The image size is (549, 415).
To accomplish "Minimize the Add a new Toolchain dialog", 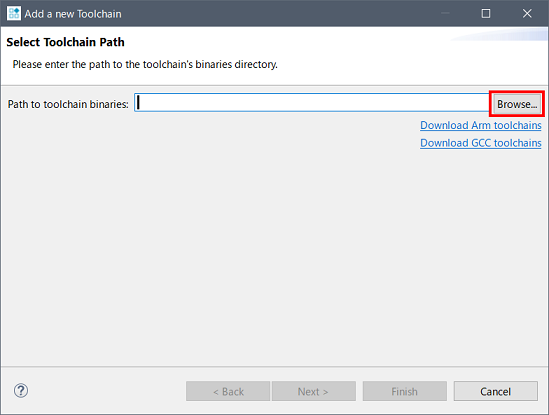I will tap(445, 14).
